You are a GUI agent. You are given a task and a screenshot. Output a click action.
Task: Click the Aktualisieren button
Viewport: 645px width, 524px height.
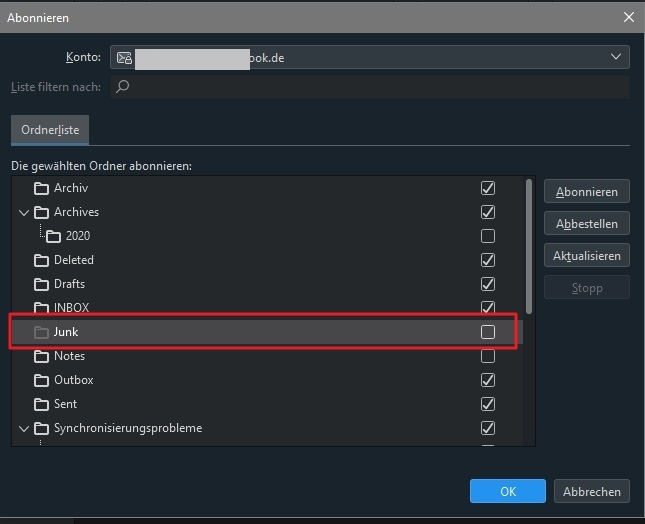(x=587, y=256)
